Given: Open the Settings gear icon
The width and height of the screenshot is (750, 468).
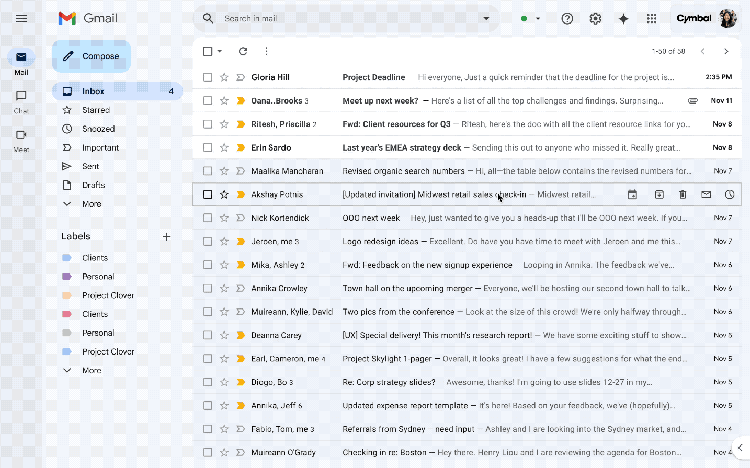Looking at the screenshot, I should (595, 19).
